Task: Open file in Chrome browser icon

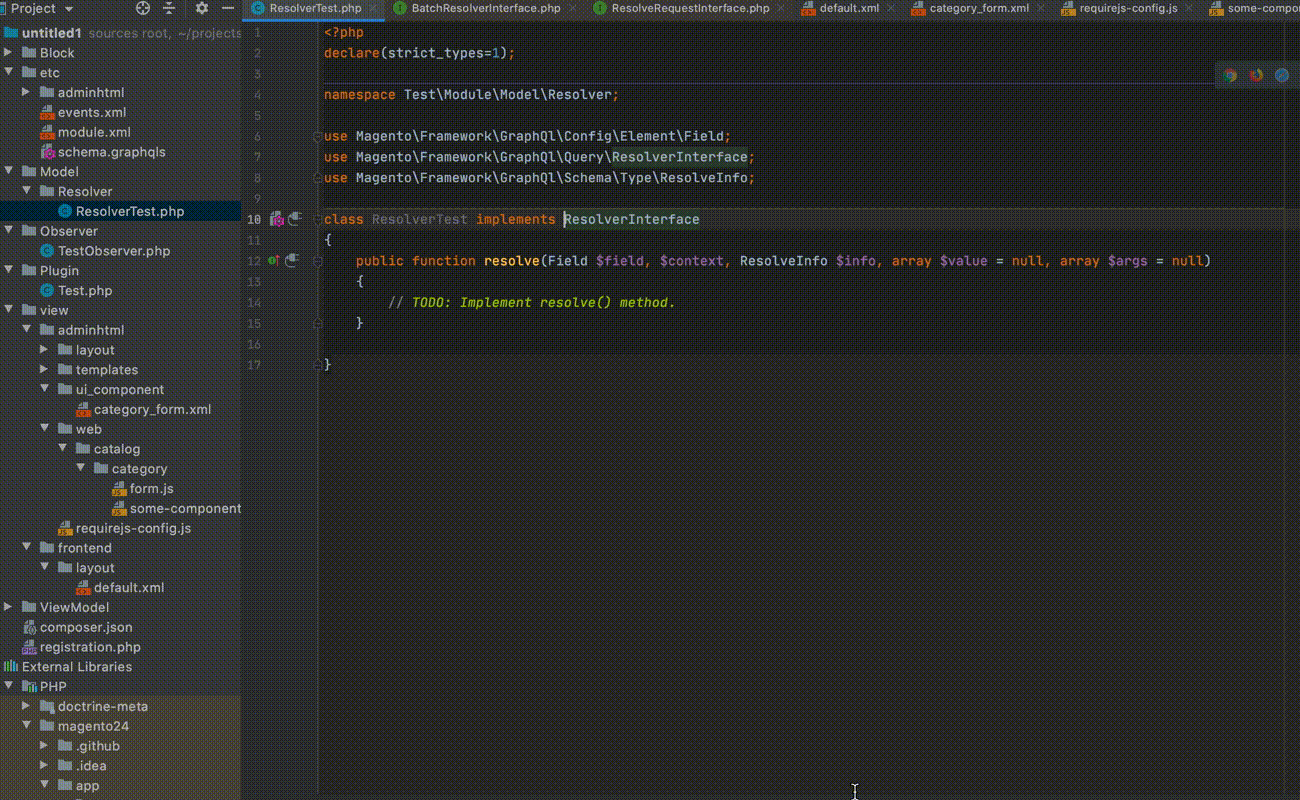Action: tap(1230, 75)
